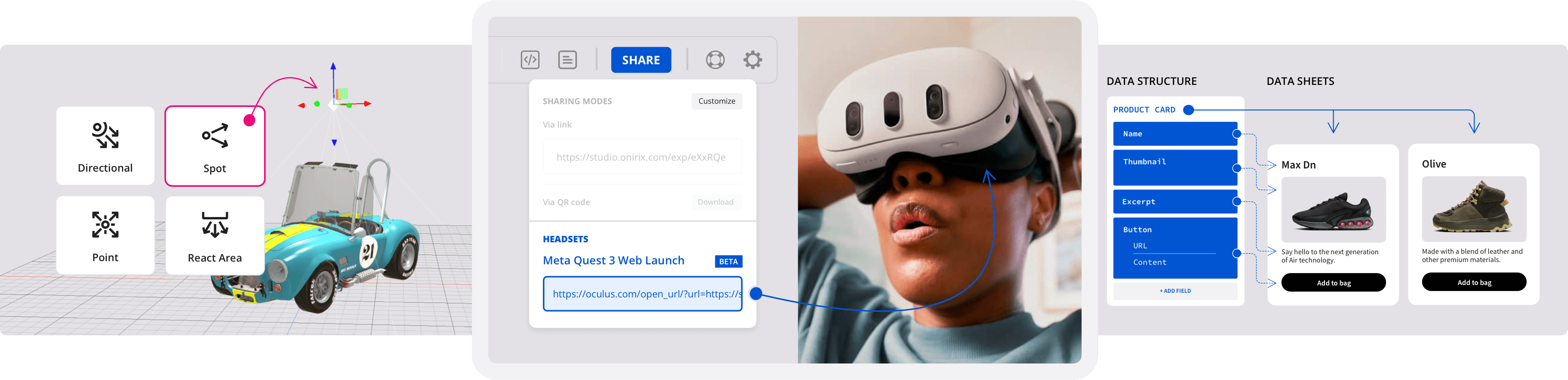The image size is (1568, 380).
Task: Click the Meta Quest 3 Web Launch link
Action: point(613,261)
